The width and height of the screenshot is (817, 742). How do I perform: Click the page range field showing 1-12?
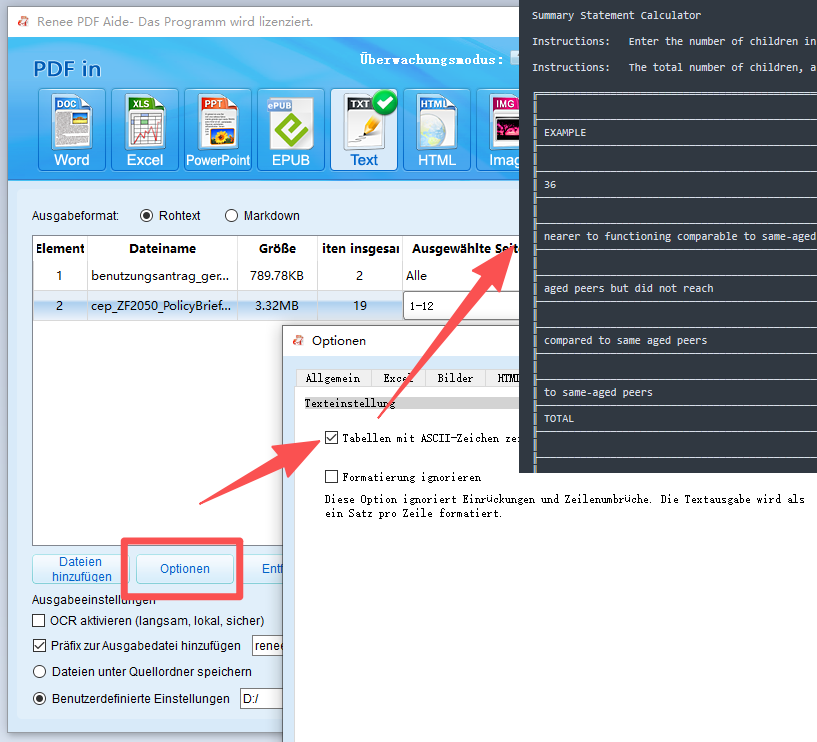460,306
